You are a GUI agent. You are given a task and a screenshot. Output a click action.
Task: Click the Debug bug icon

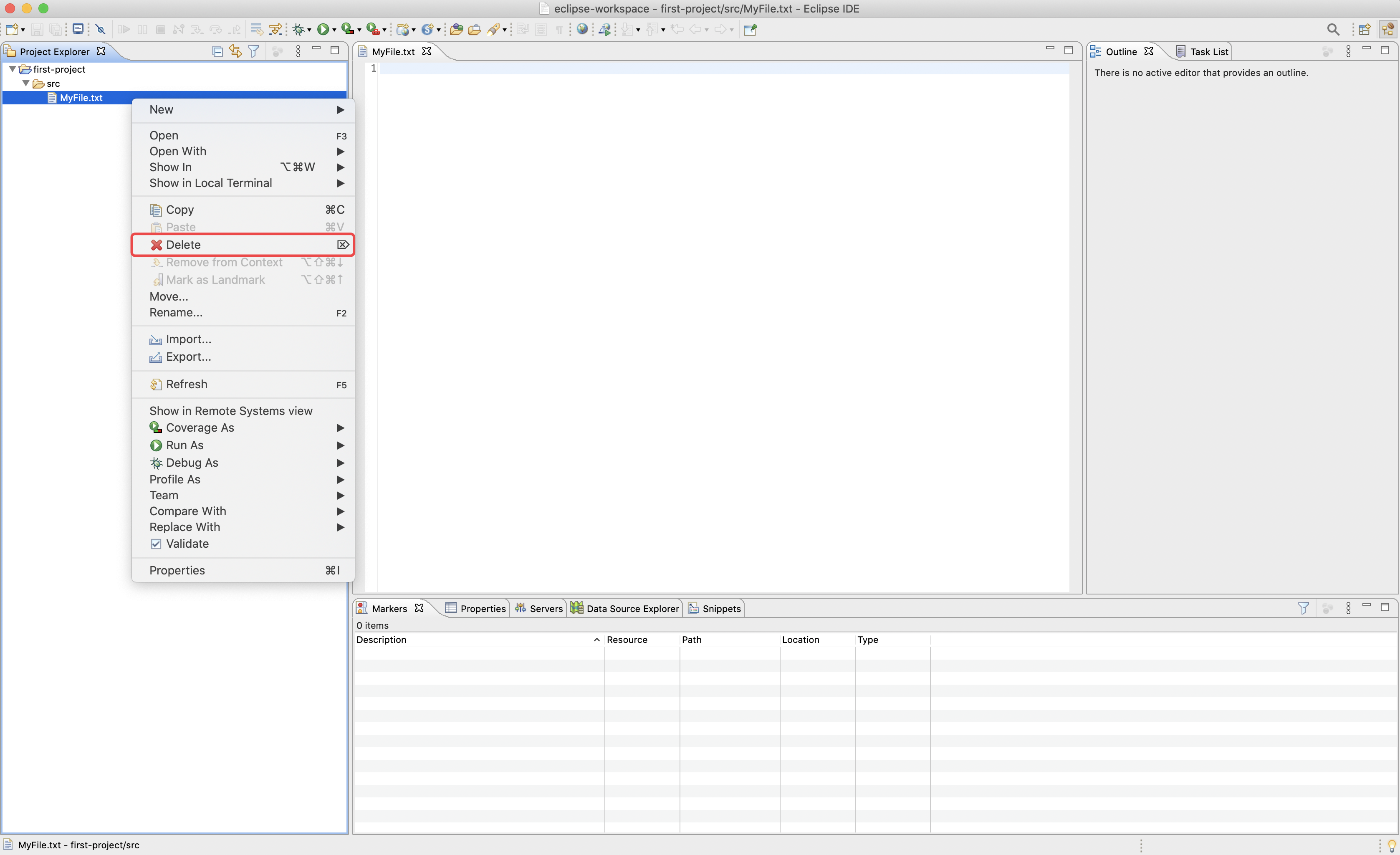click(x=299, y=29)
